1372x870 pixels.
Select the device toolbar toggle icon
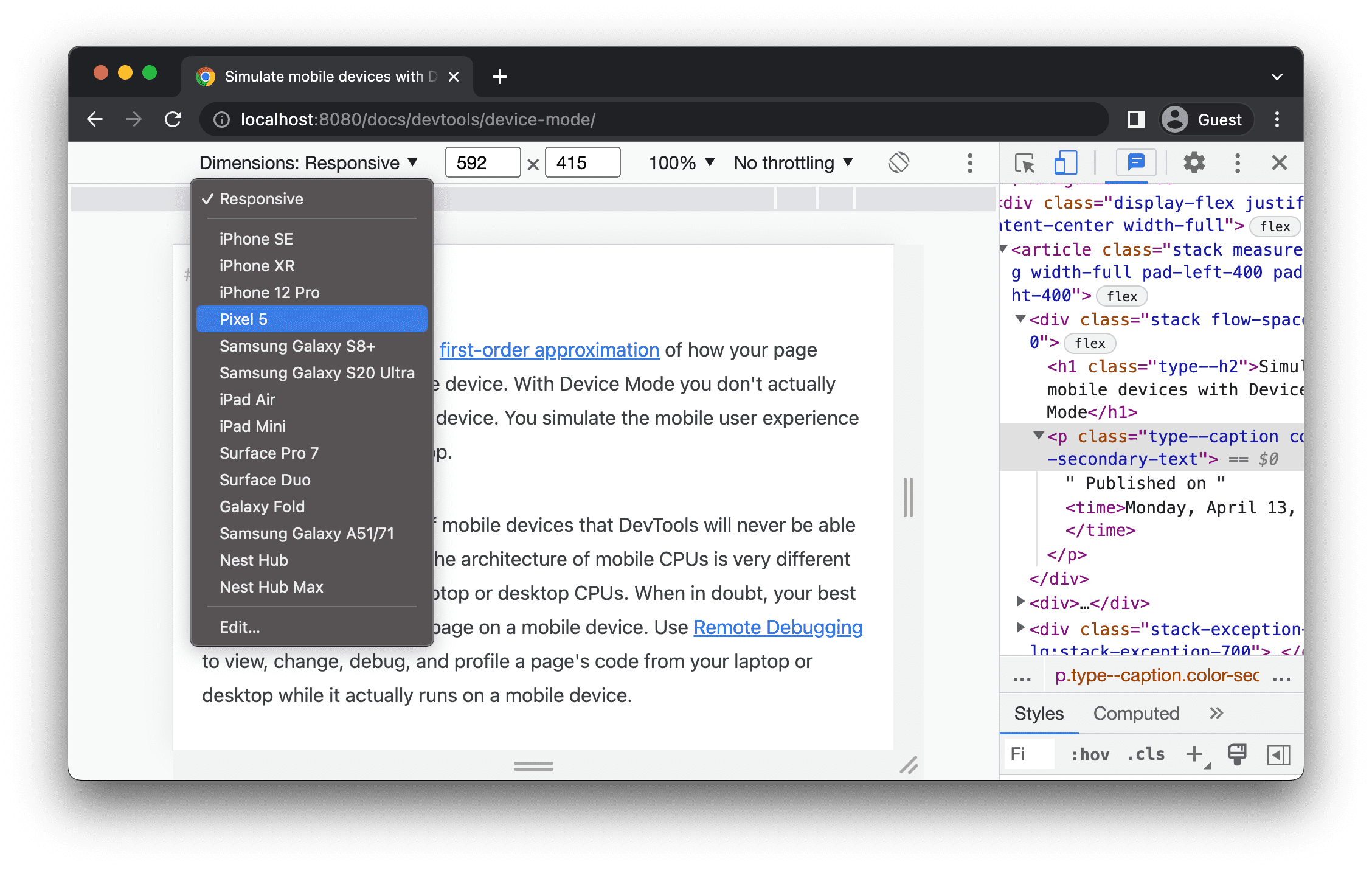click(x=1062, y=164)
